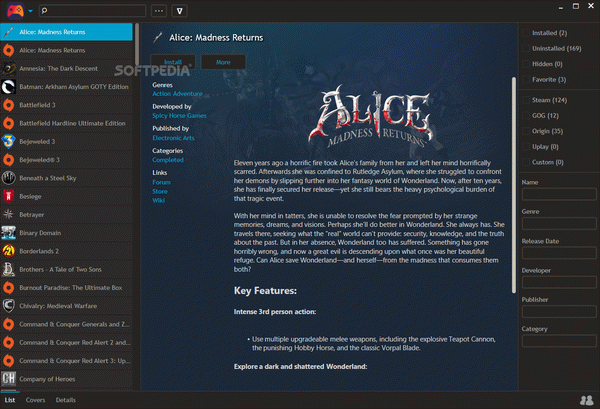The image size is (600, 409).
Task: Open the three-dots options button
Action: point(159,11)
